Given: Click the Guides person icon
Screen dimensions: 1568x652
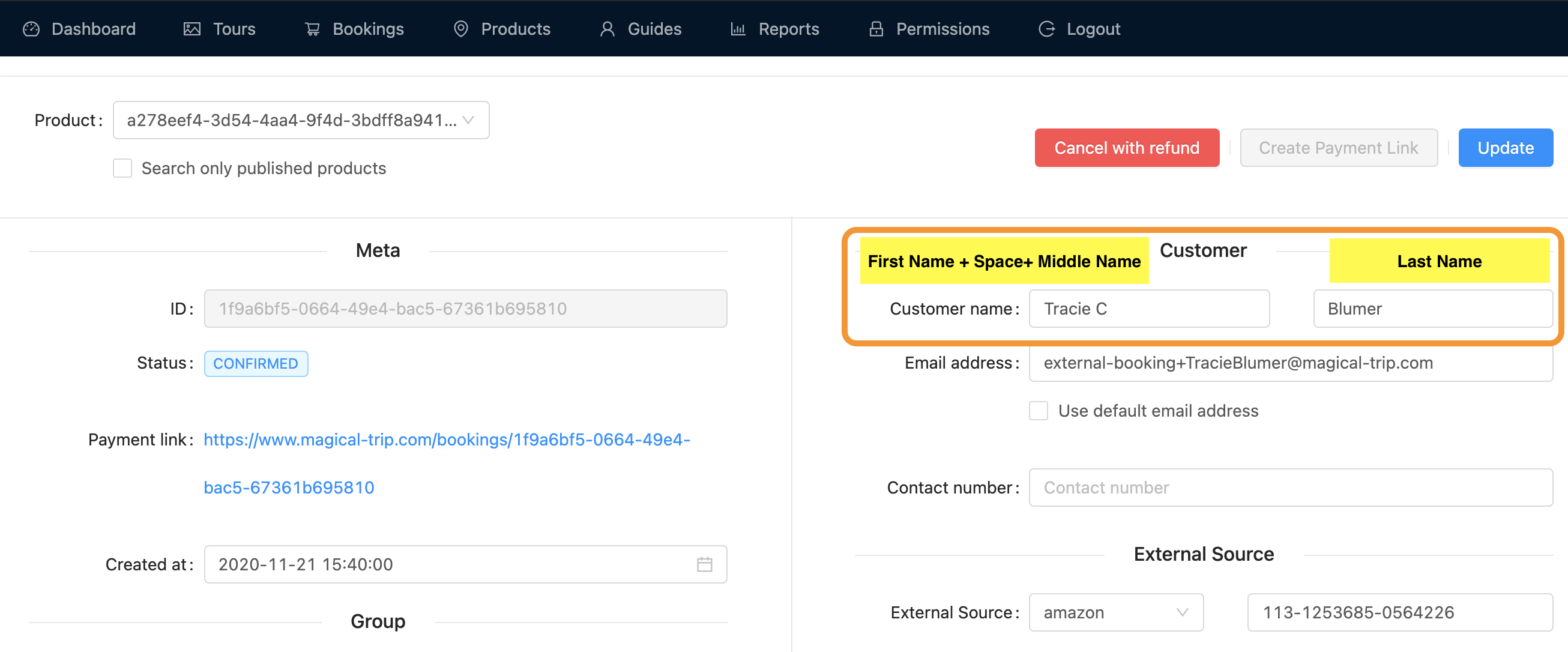Looking at the screenshot, I should [607, 29].
